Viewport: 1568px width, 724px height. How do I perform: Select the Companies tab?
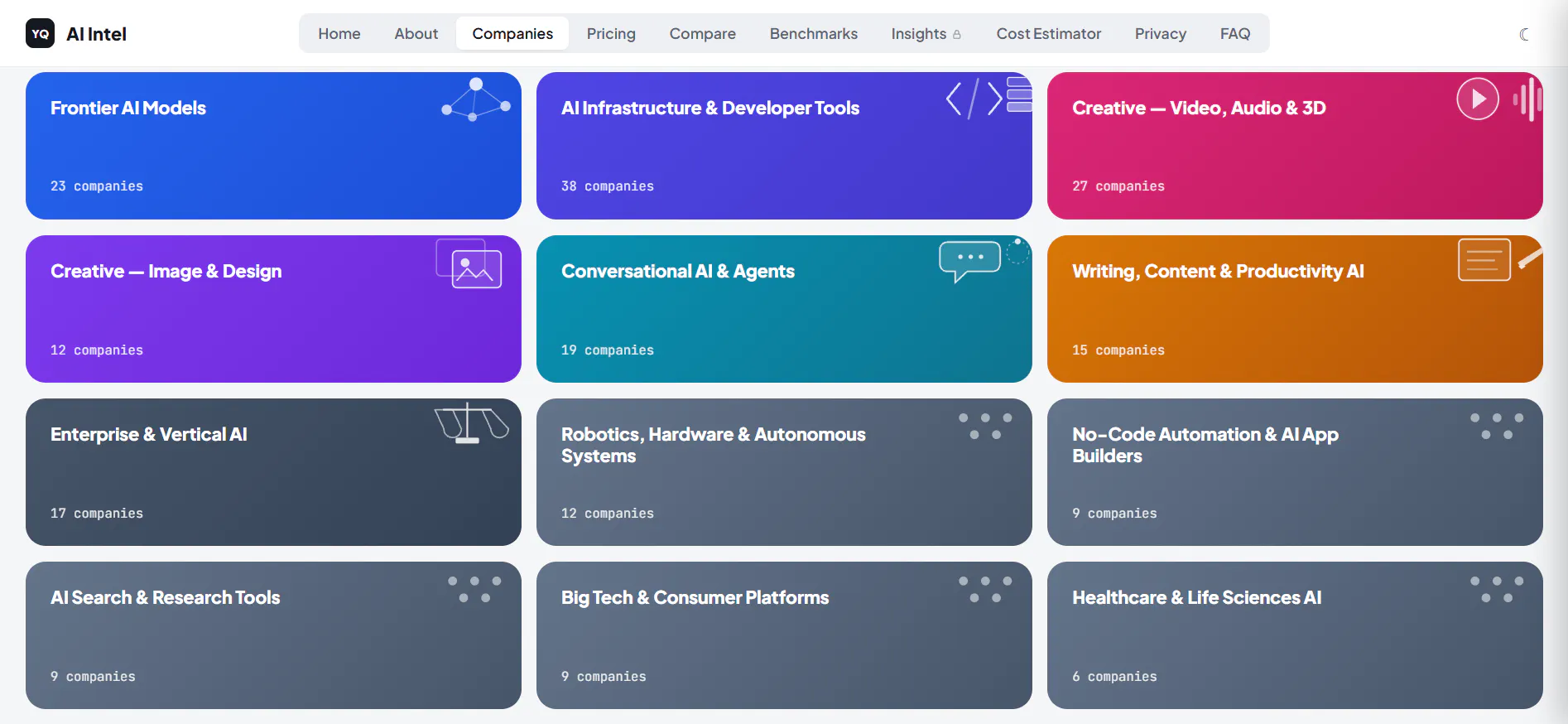click(512, 34)
